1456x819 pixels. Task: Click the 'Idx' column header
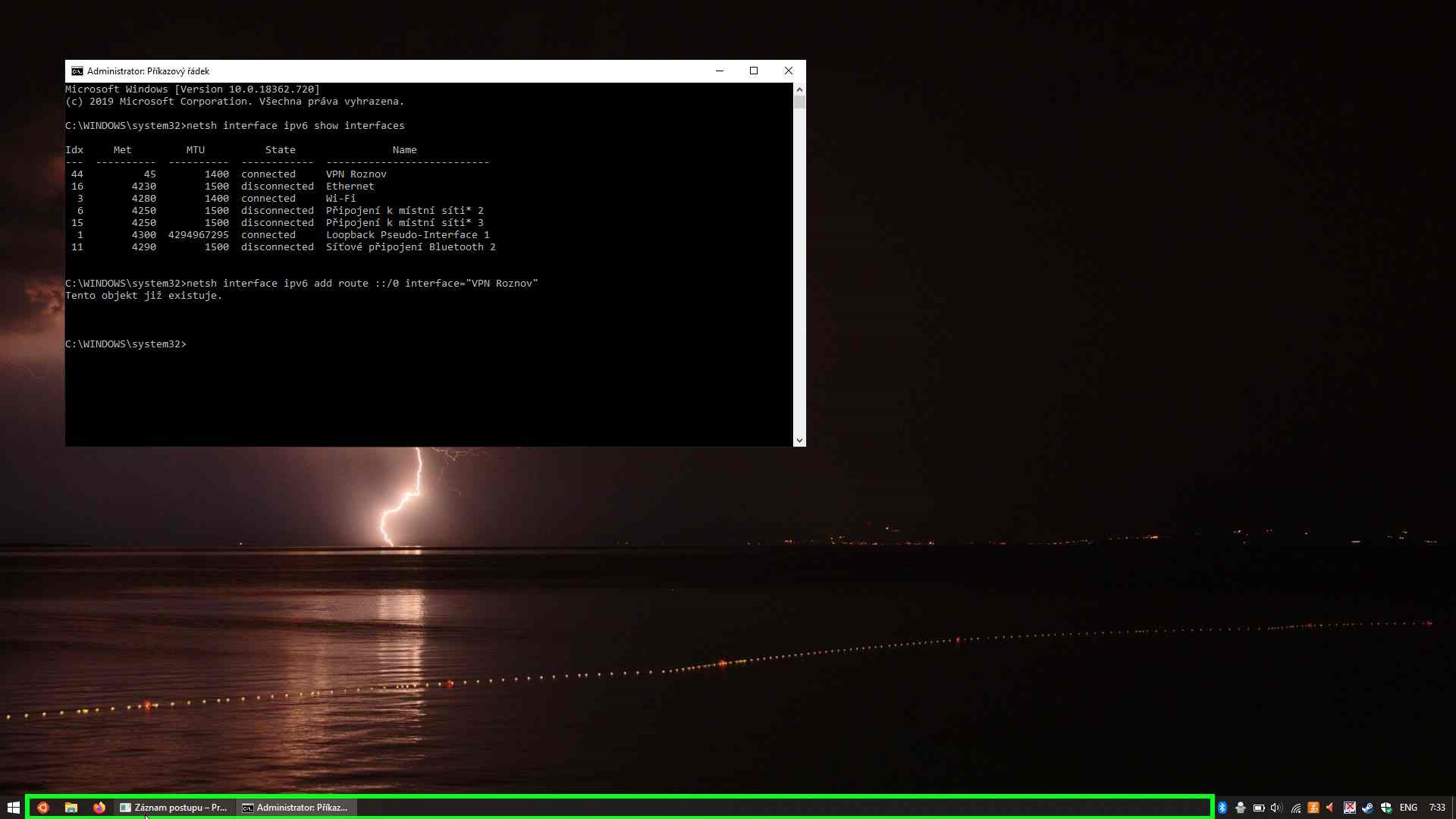[74, 150]
